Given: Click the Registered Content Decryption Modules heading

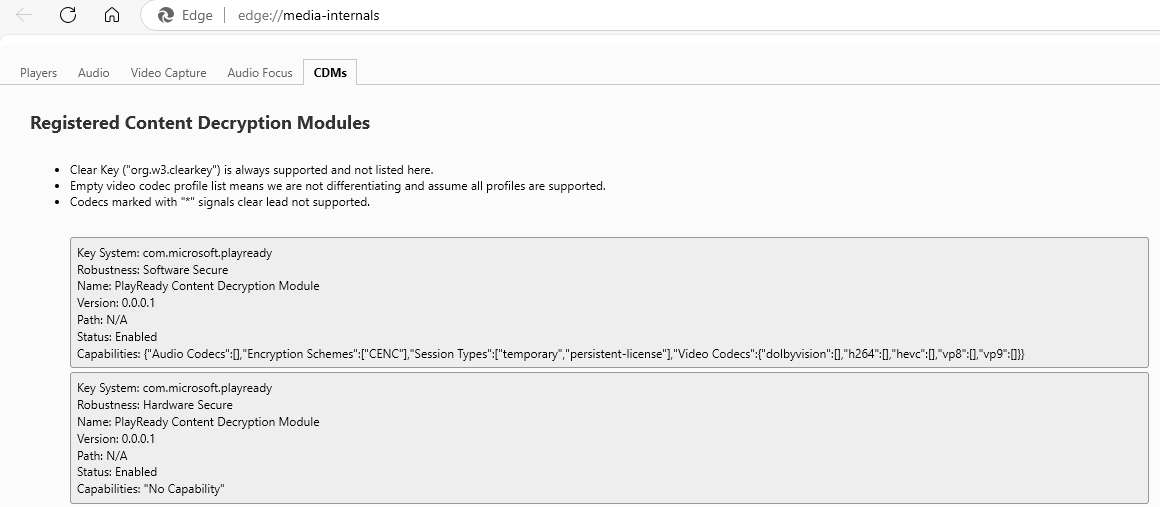Looking at the screenshot, I should pyautogui.click(x=200, y=123).
